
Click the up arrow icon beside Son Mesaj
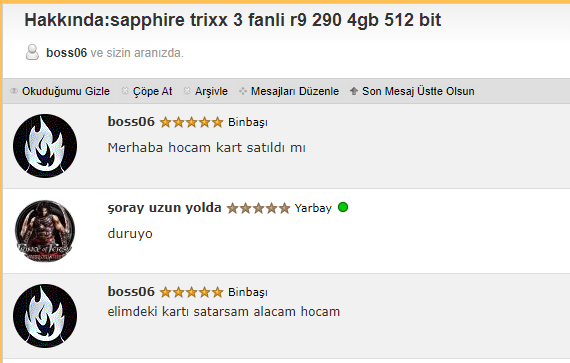click(354, 91)
